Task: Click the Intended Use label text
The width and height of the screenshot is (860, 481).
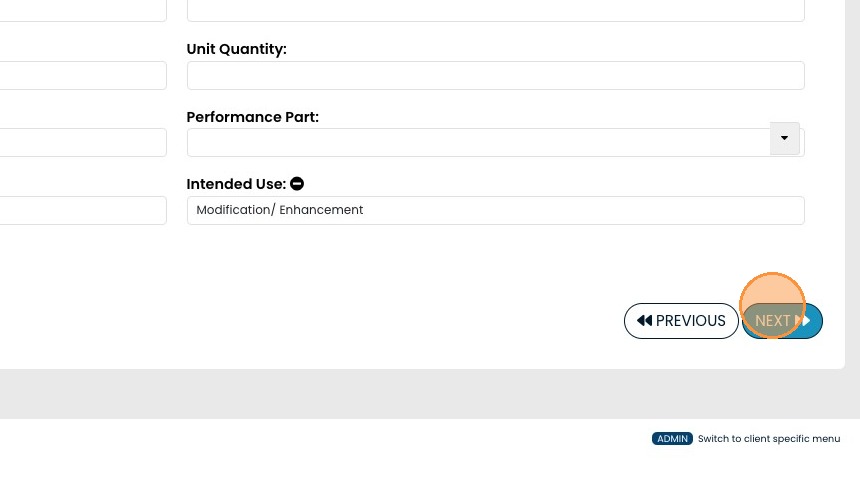Action: point(236,184)
